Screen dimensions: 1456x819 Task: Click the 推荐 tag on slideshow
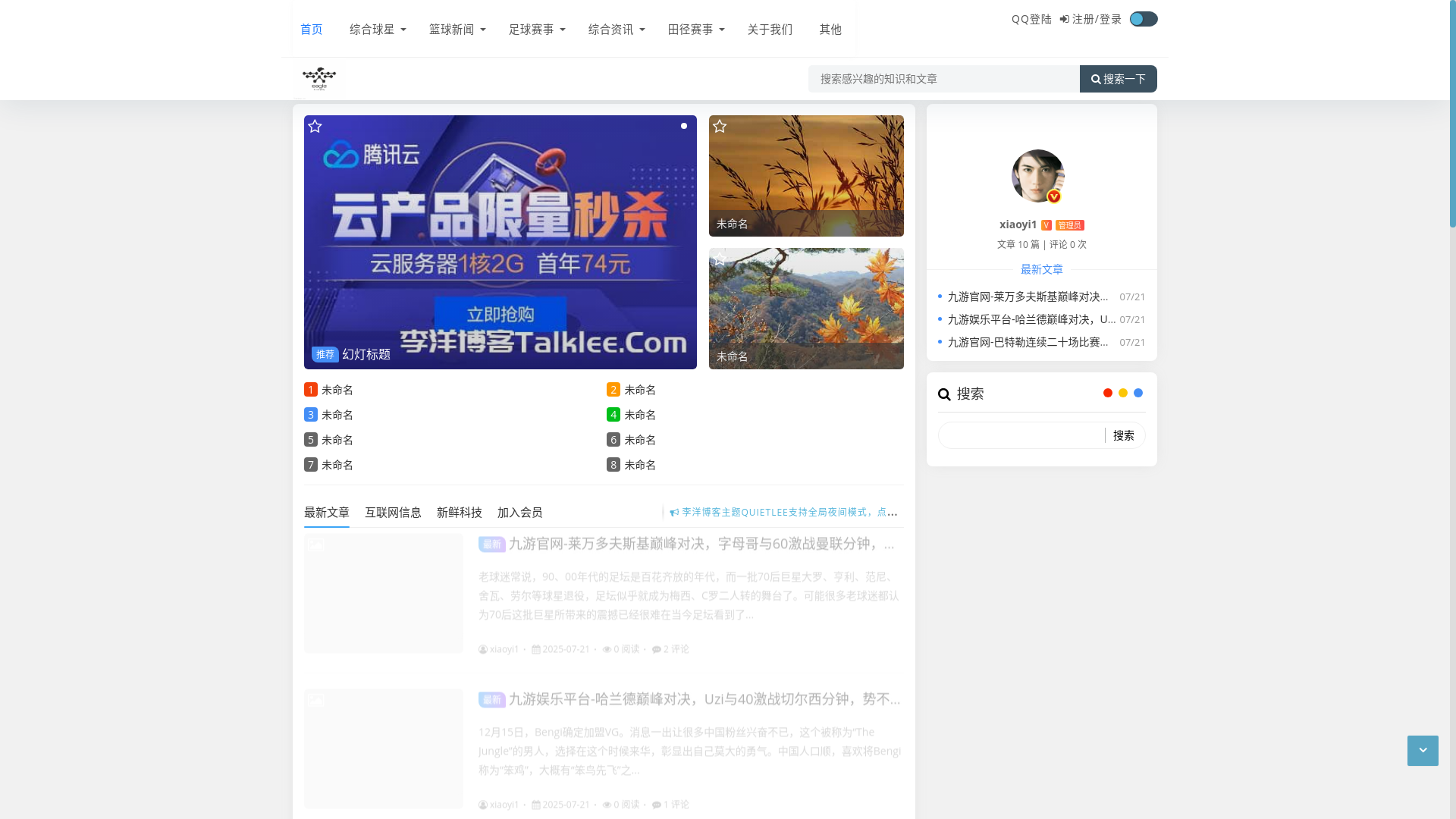click(325, 355)
